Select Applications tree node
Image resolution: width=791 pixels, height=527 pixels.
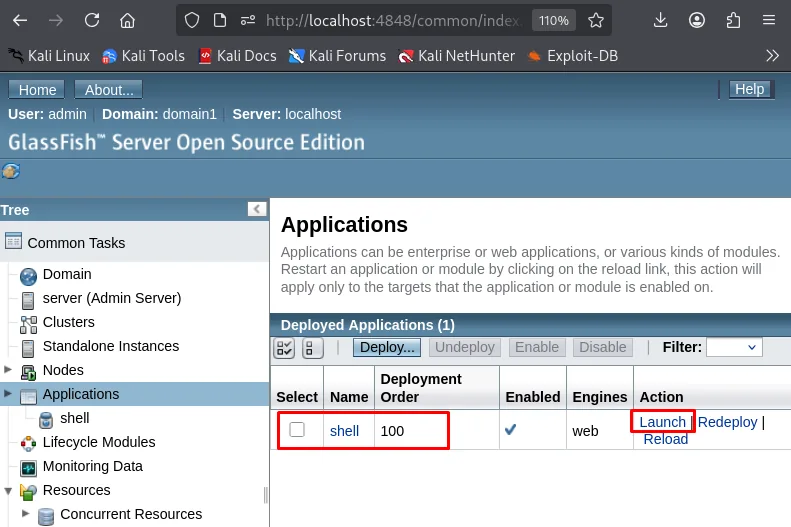coord(81,394)
